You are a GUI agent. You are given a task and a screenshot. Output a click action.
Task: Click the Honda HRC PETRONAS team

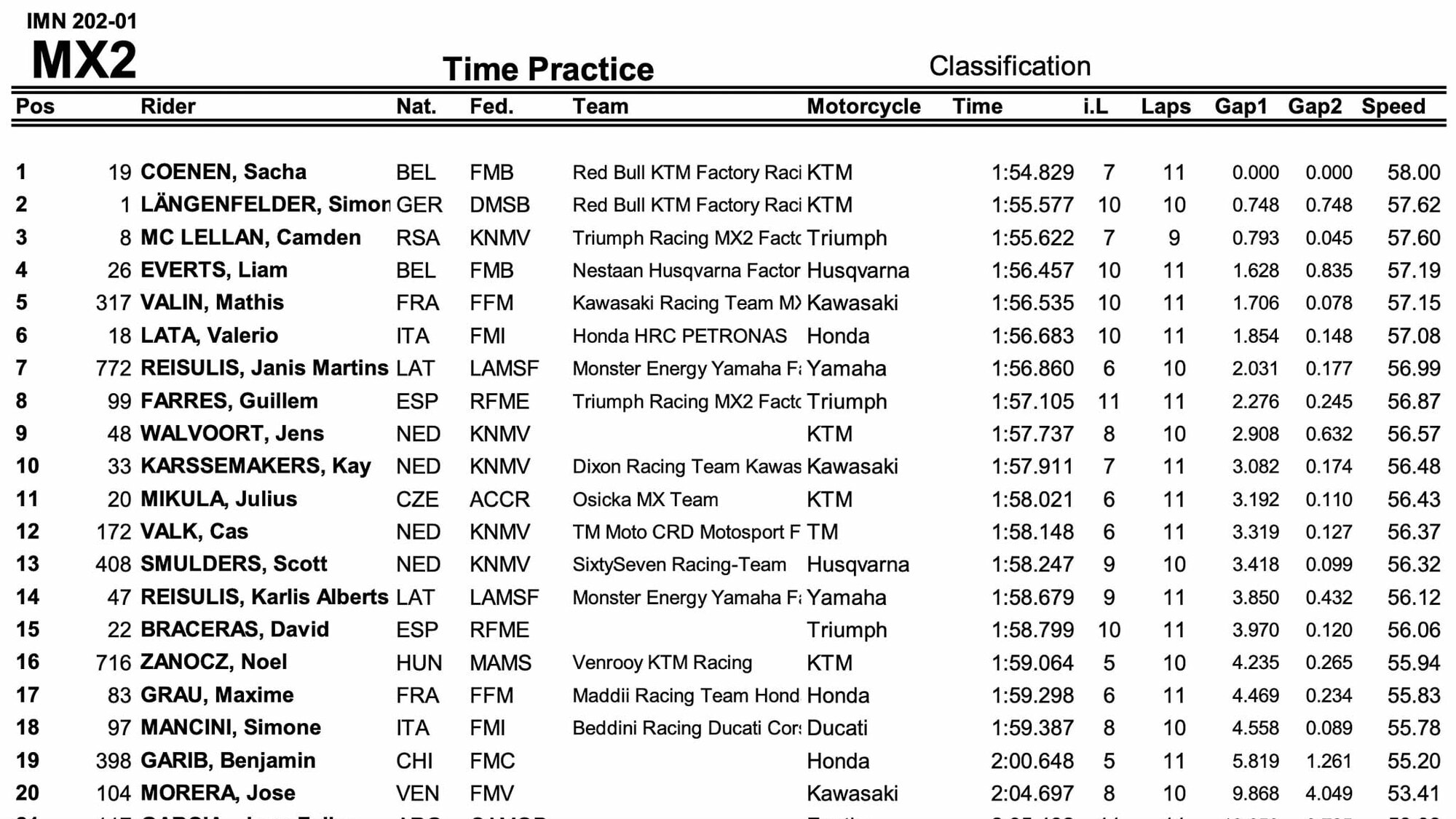coord(679,336)
